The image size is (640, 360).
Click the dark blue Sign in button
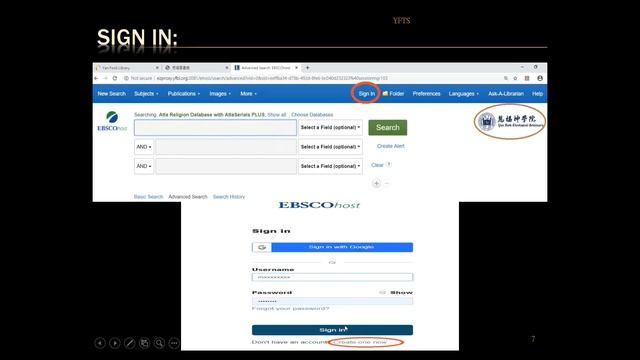(332, 330)
